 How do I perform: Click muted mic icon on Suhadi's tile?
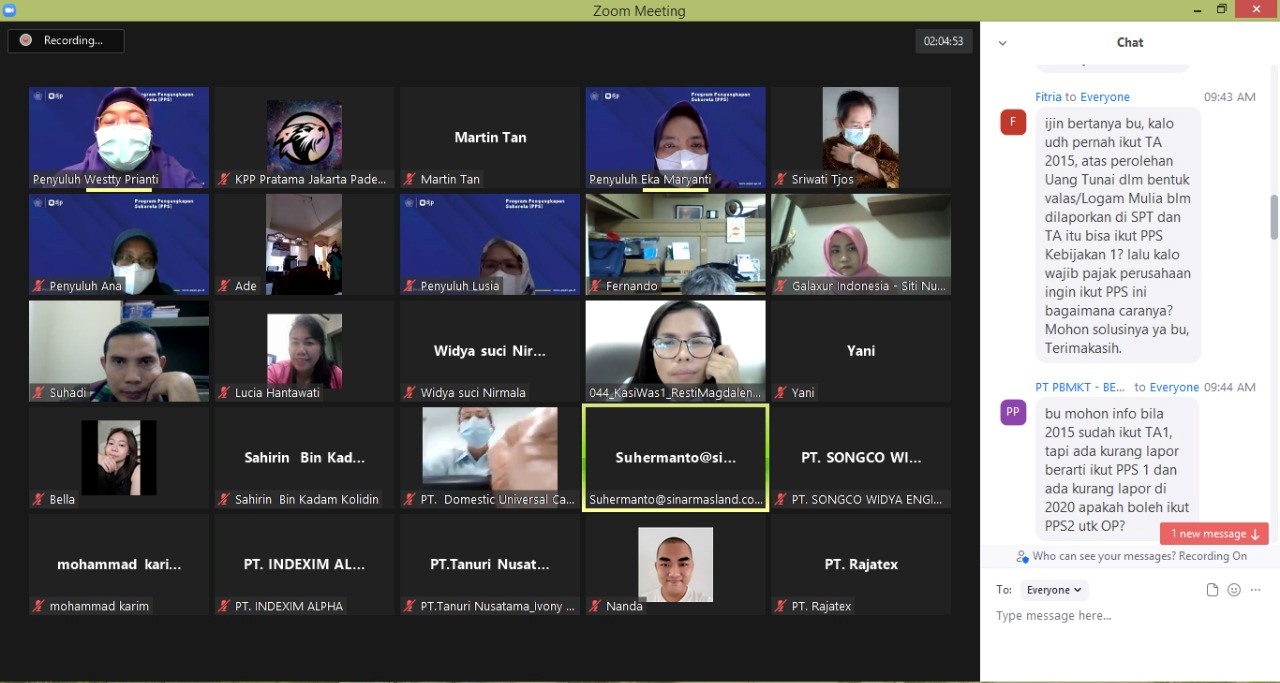tap(38, 393)
